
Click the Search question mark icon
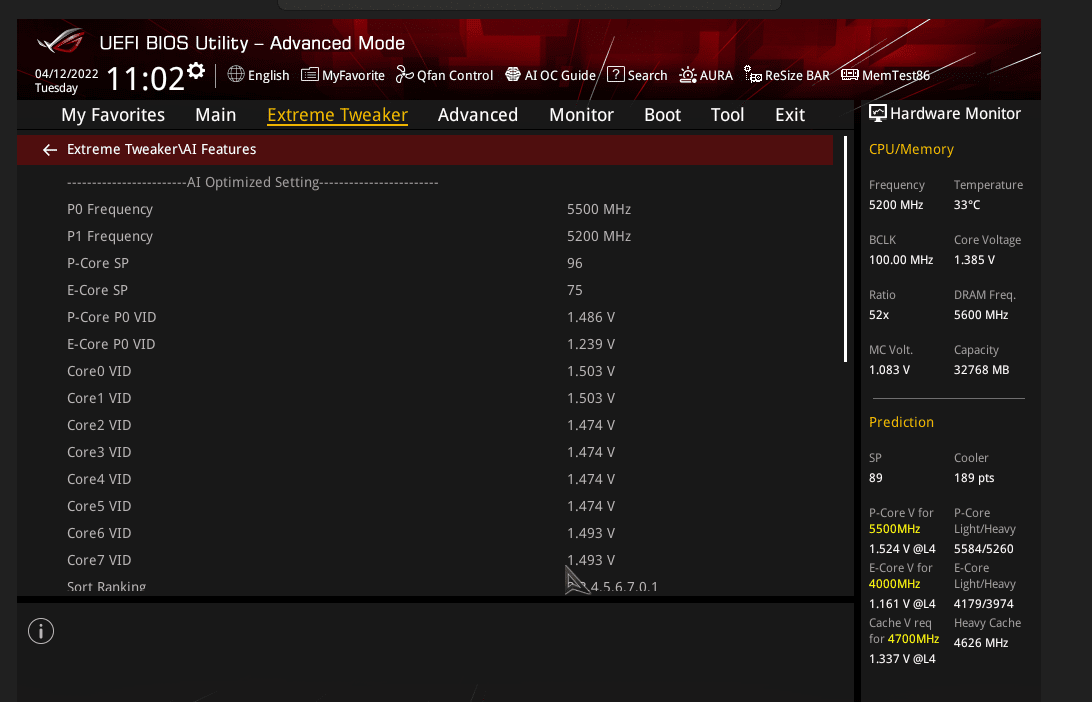point(616,75)
